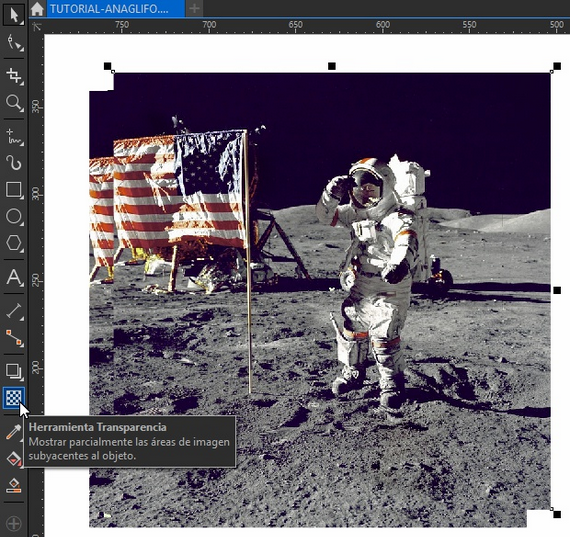
Task: Choose the Interactive Fill tool
Action: click(14, 459)
